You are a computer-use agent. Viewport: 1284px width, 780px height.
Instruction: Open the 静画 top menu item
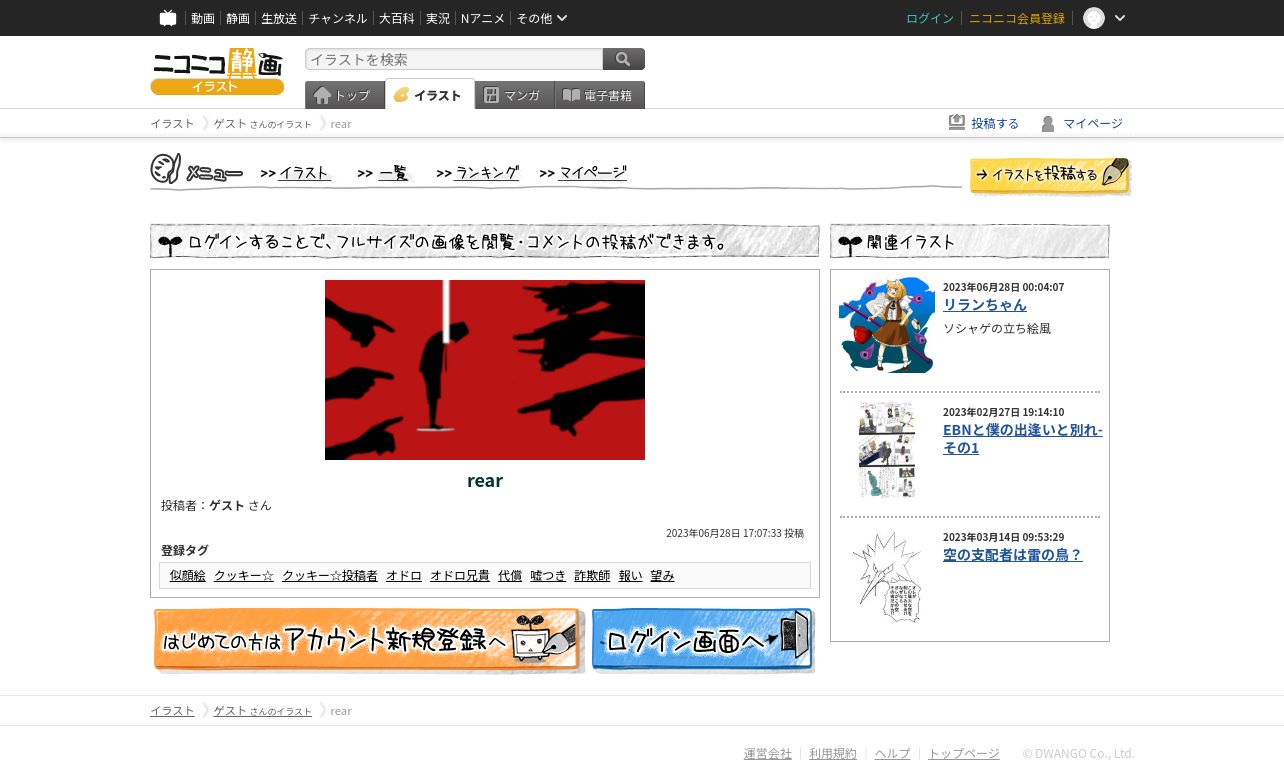click(238, 18)
